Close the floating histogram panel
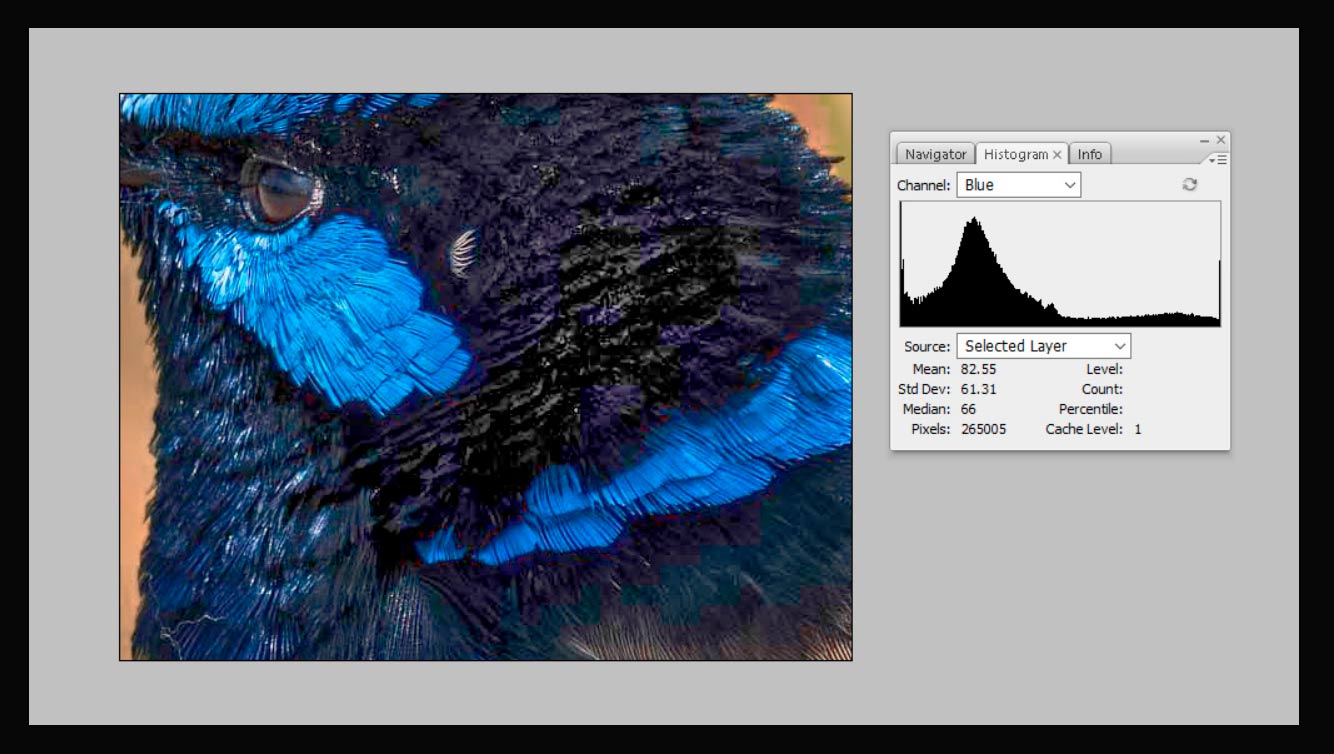This screenshot has height=754, width=1334. (1220, 140)
